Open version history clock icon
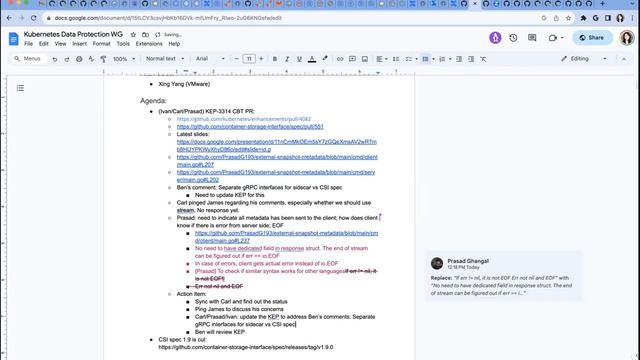Image resolution: width=640 pixels, height=360 pixels. pyautogui.click(x=513, y=38)
